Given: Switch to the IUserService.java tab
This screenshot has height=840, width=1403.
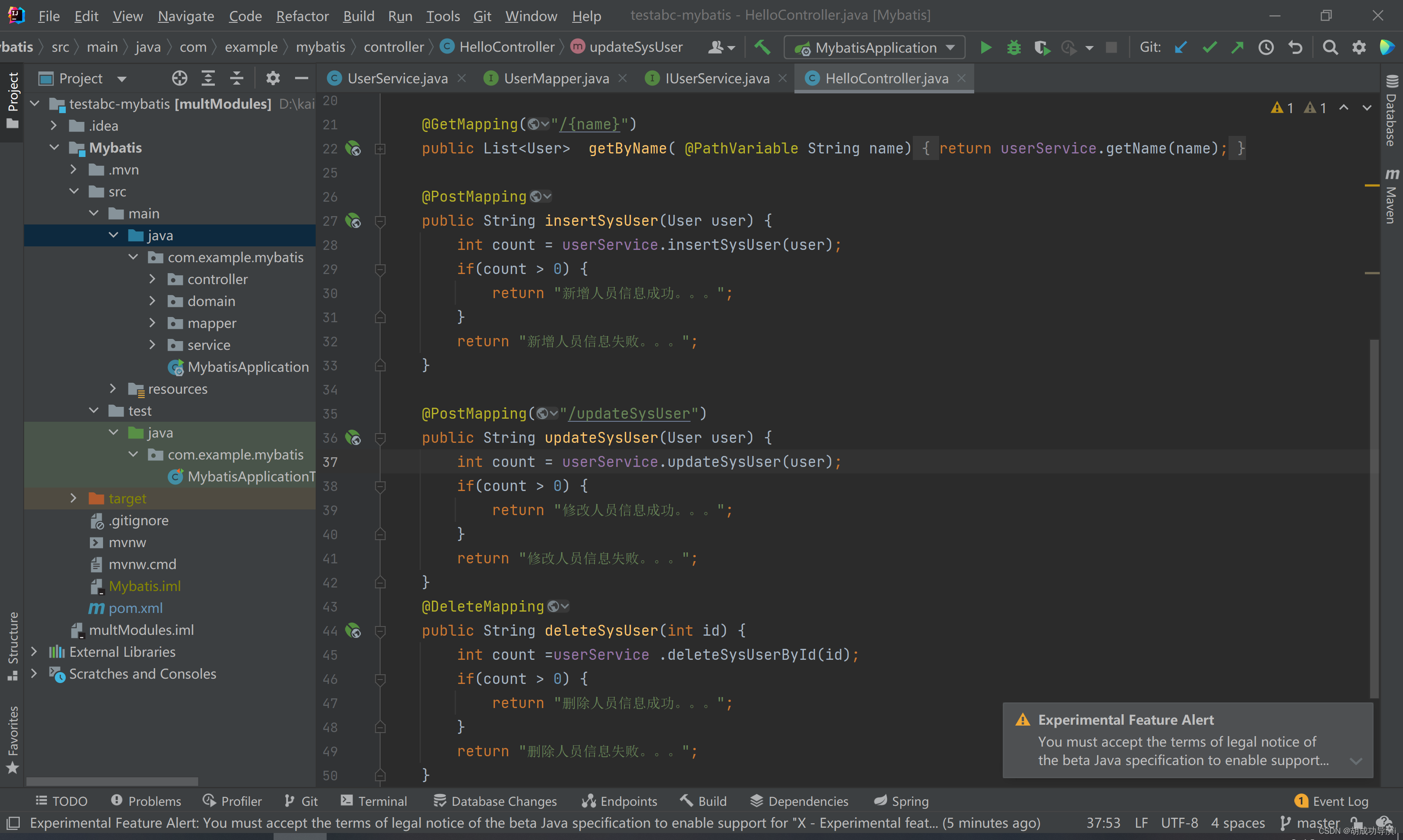Looking at the screenshot, I should point(717,78).
